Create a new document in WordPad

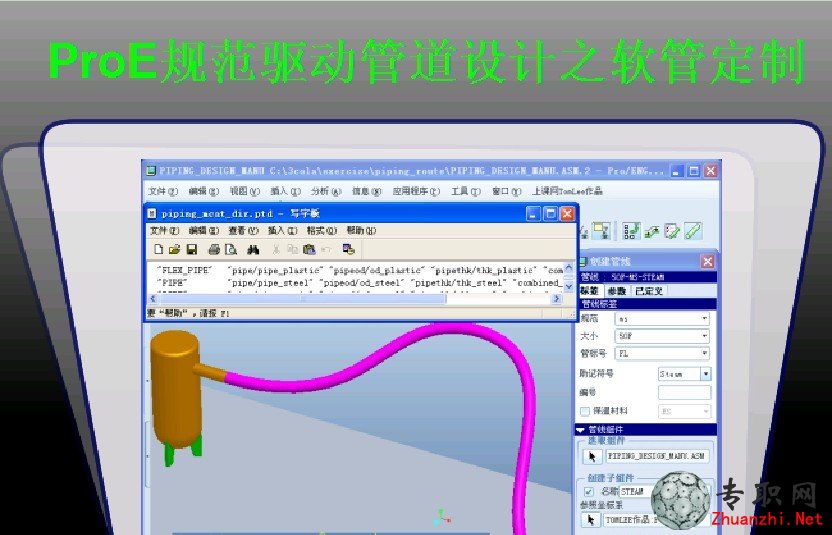click(x=158, y=249)
